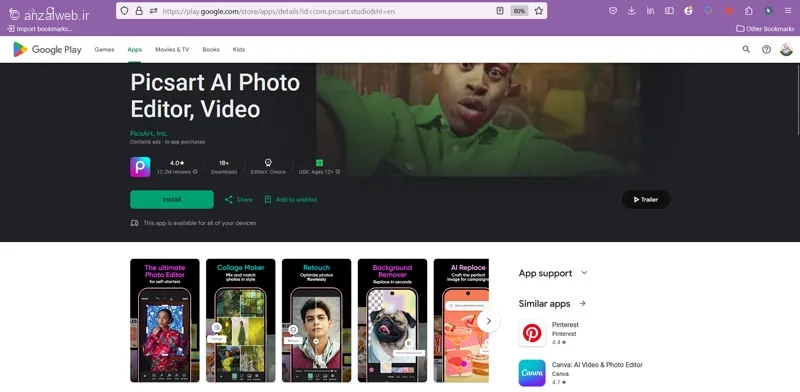The height and width of the screenshot is (392, 800).
Task: Add Picsart to wishlist
Action: pos(290,200)
